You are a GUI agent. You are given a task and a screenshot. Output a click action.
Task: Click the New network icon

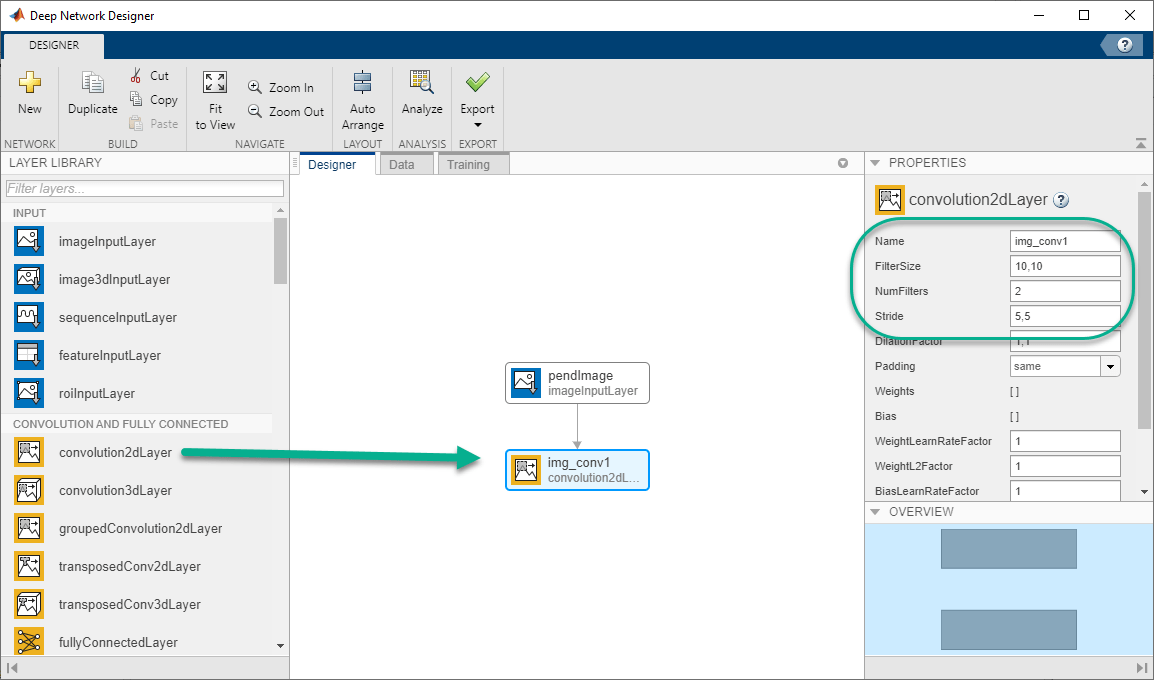(x=29, y=82)
